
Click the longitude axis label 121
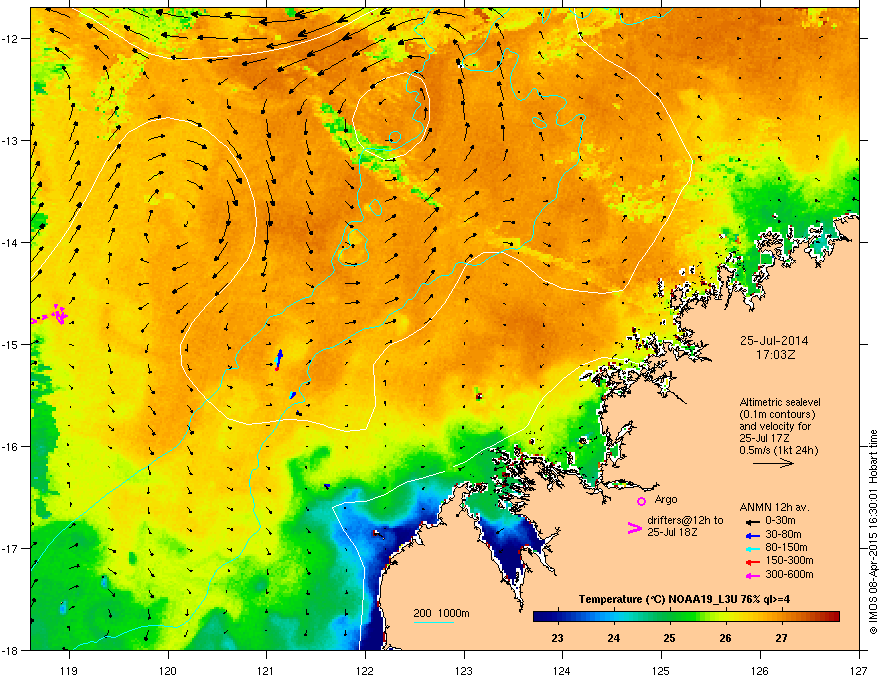tap(266, 670)
